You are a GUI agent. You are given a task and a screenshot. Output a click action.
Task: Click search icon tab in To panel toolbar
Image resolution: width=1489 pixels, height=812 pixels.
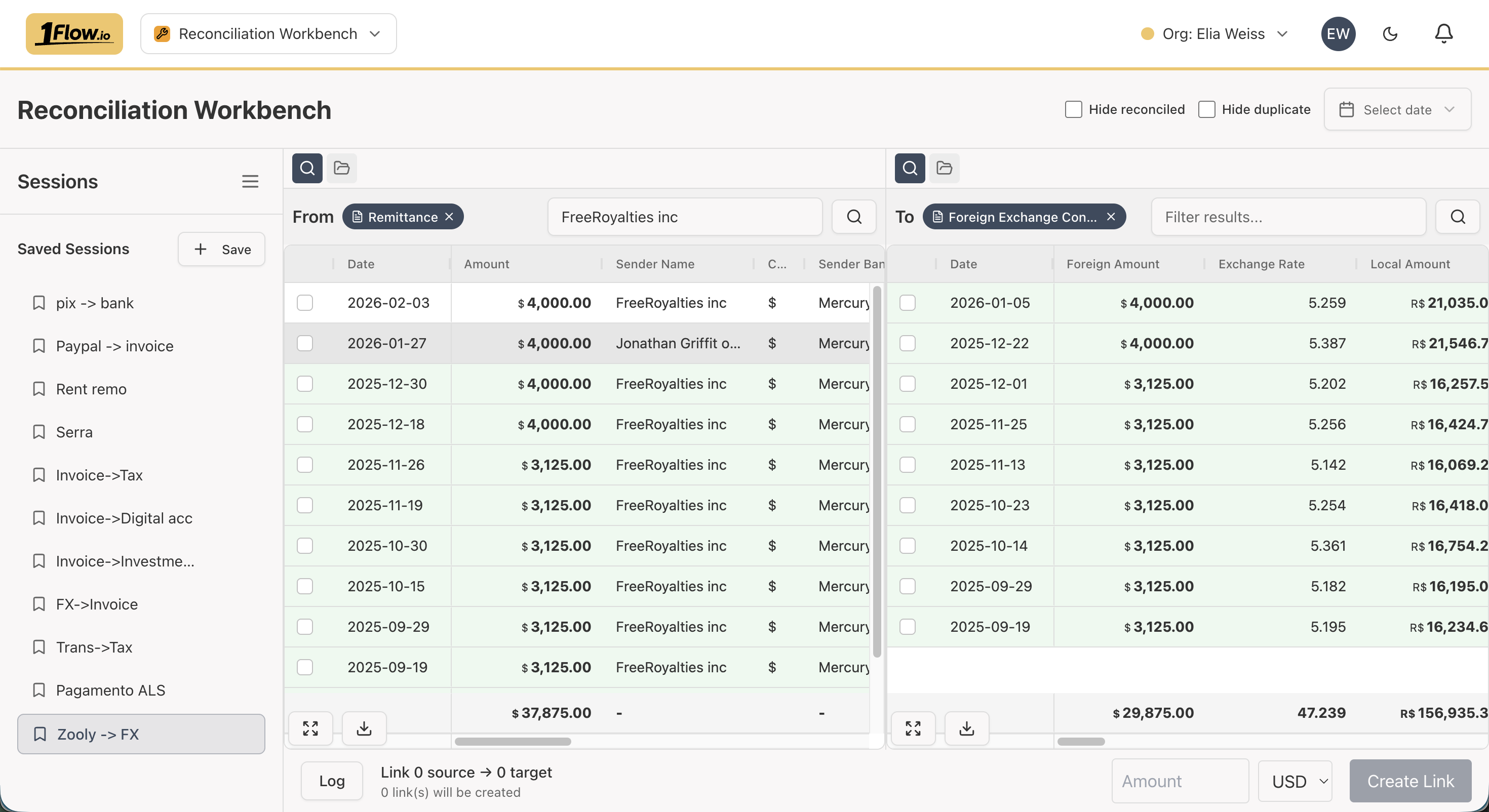point(909,168)
